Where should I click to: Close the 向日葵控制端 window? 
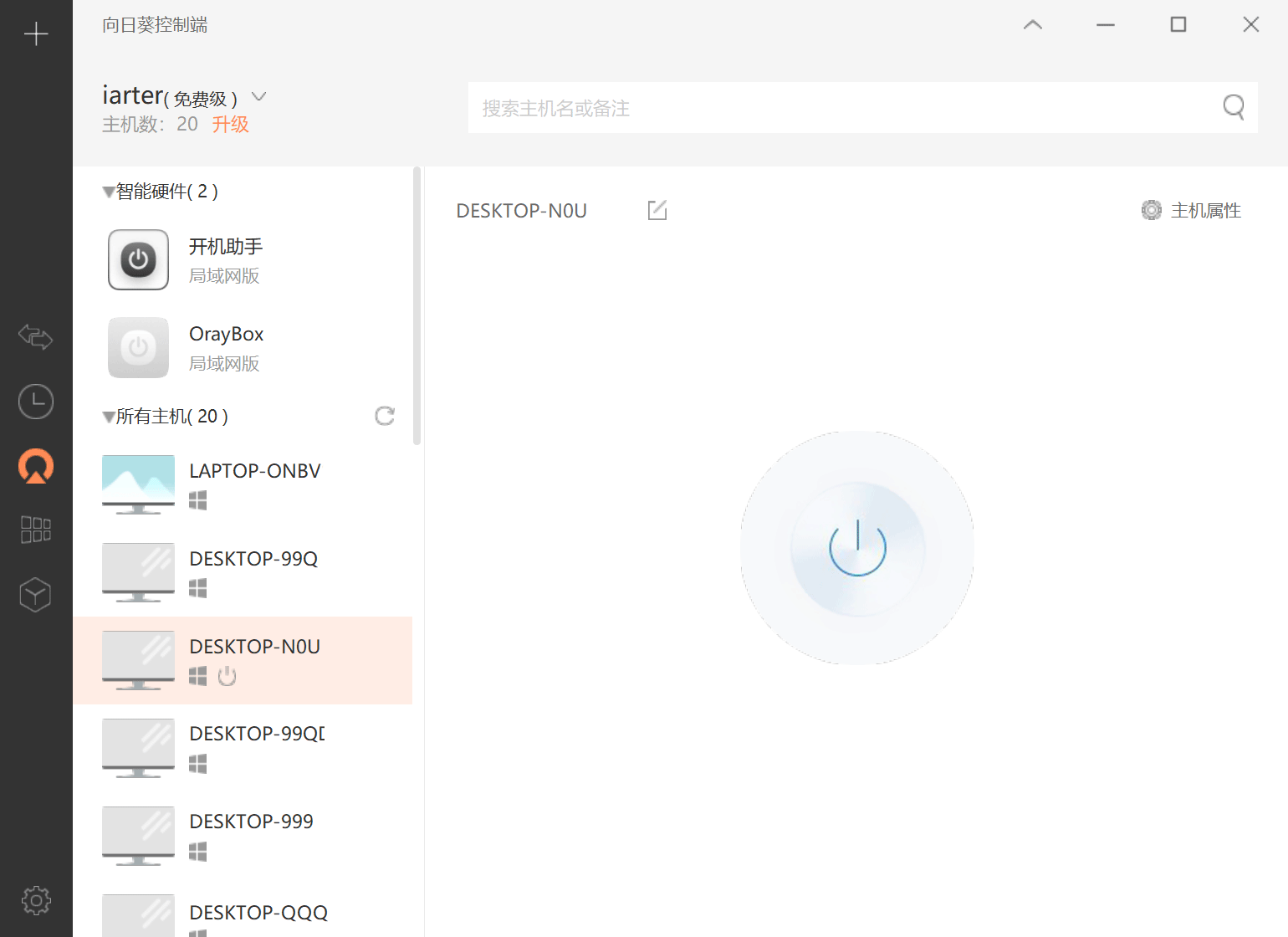1251,25
